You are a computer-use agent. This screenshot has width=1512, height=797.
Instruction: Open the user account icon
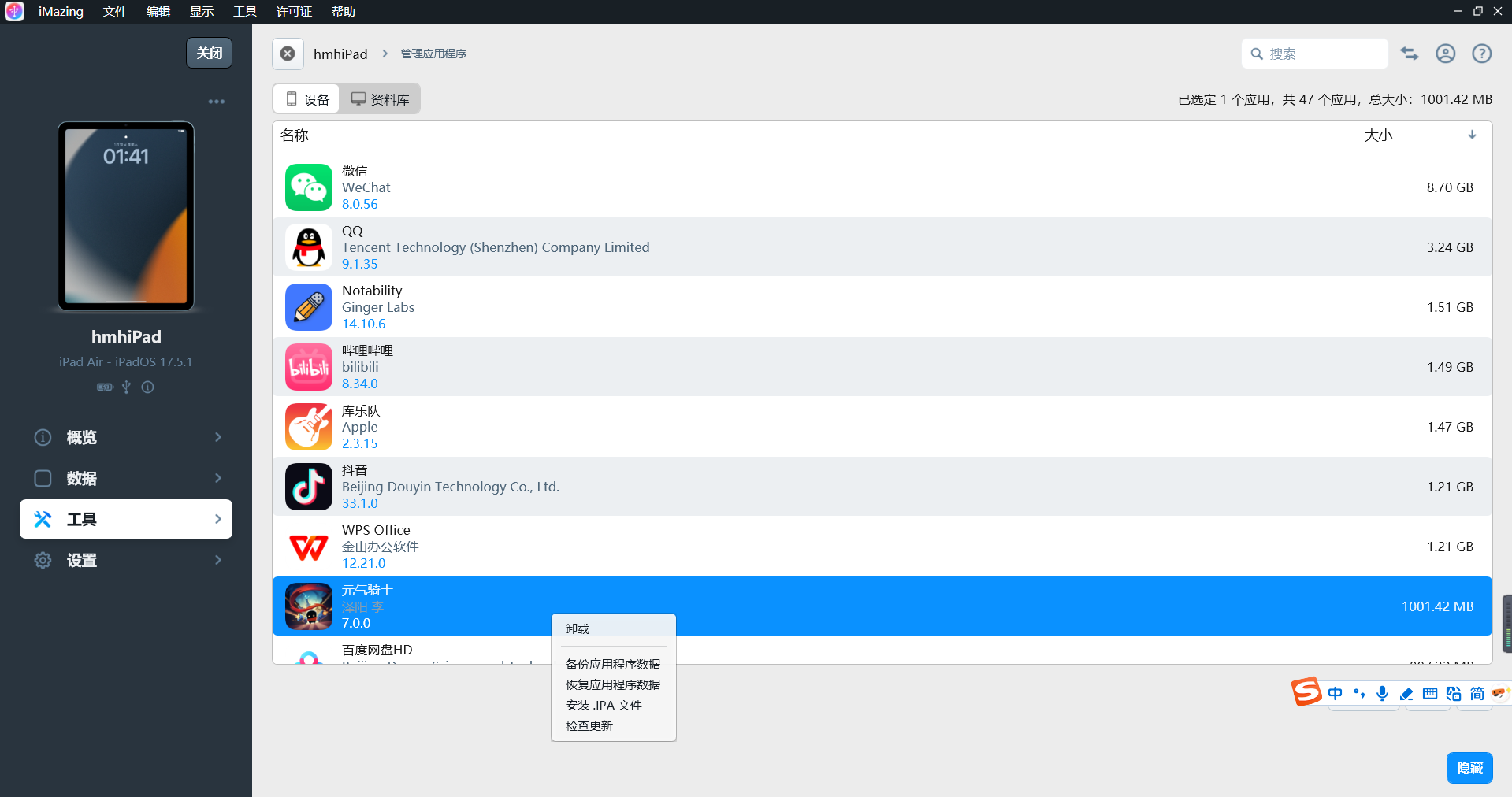click(x=1445, y=54)
